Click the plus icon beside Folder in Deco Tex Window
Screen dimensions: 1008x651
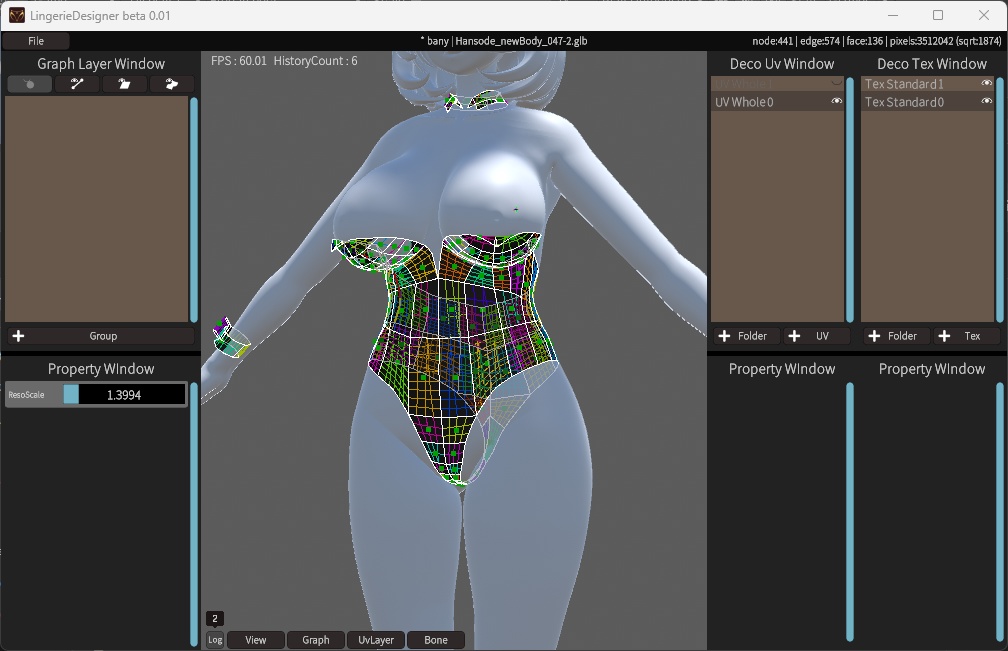(873, 336)
